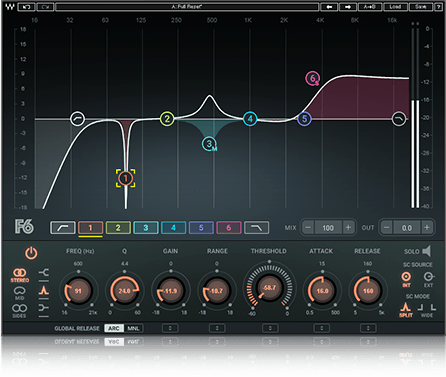Choose the bell filter shape icon

(x=43, y=291)
